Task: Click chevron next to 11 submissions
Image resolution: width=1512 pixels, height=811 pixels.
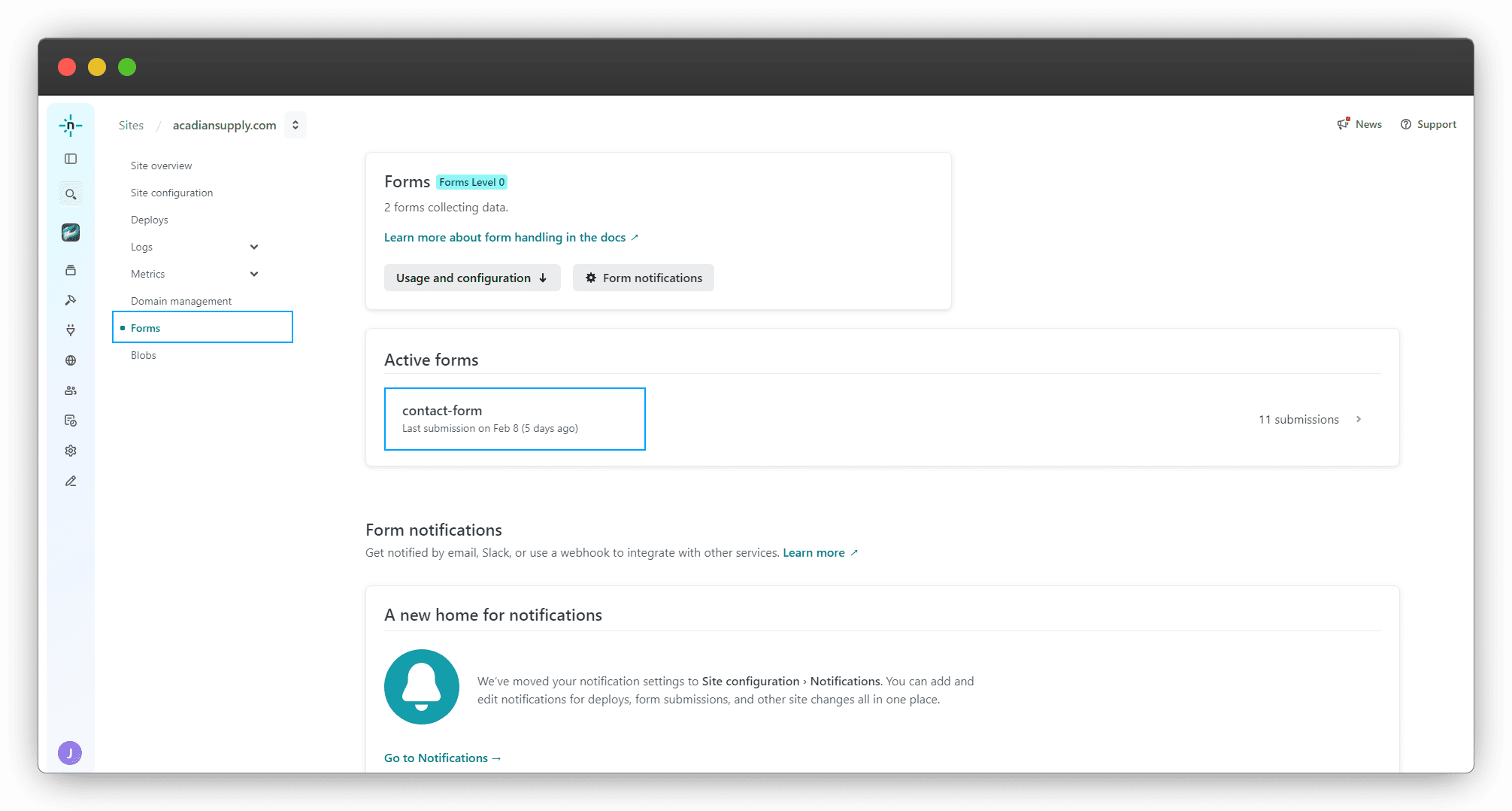Action: click(1359, 419)
